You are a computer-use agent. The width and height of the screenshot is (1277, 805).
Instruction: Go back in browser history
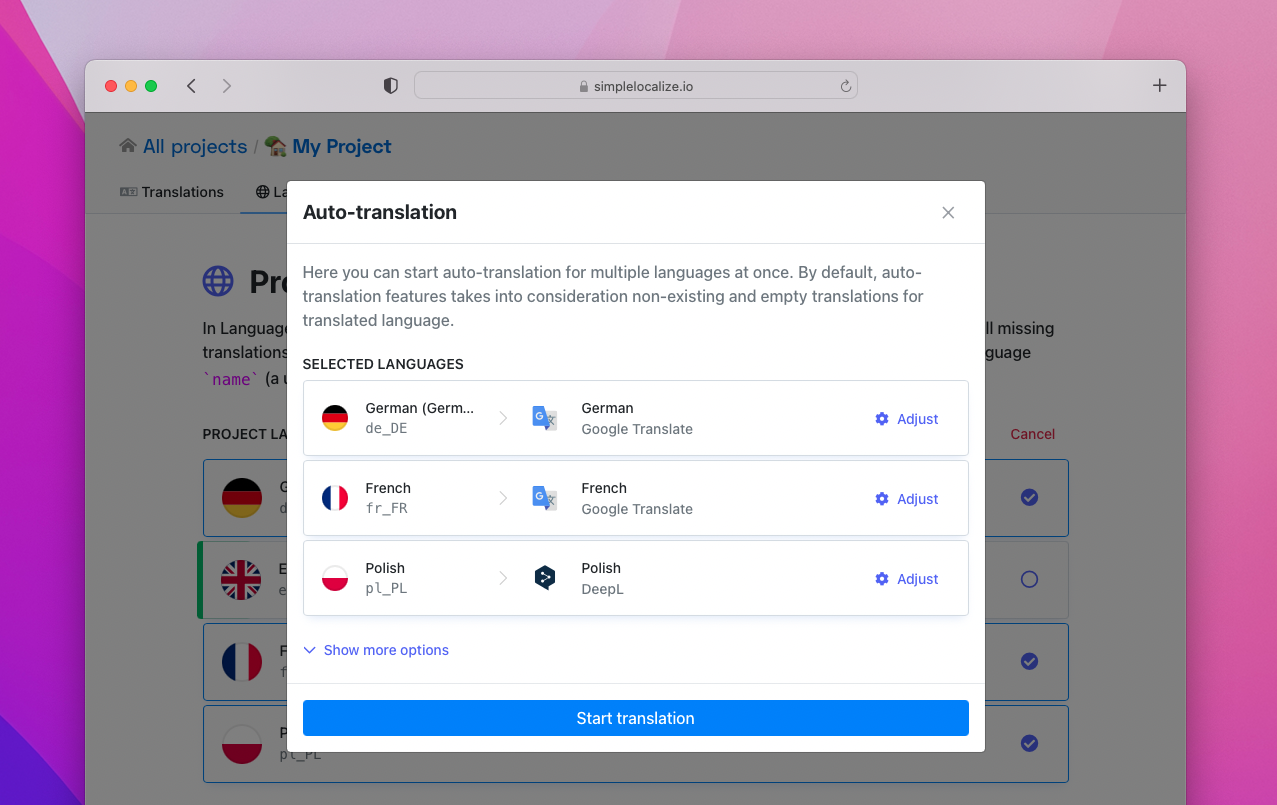point(191,86)
